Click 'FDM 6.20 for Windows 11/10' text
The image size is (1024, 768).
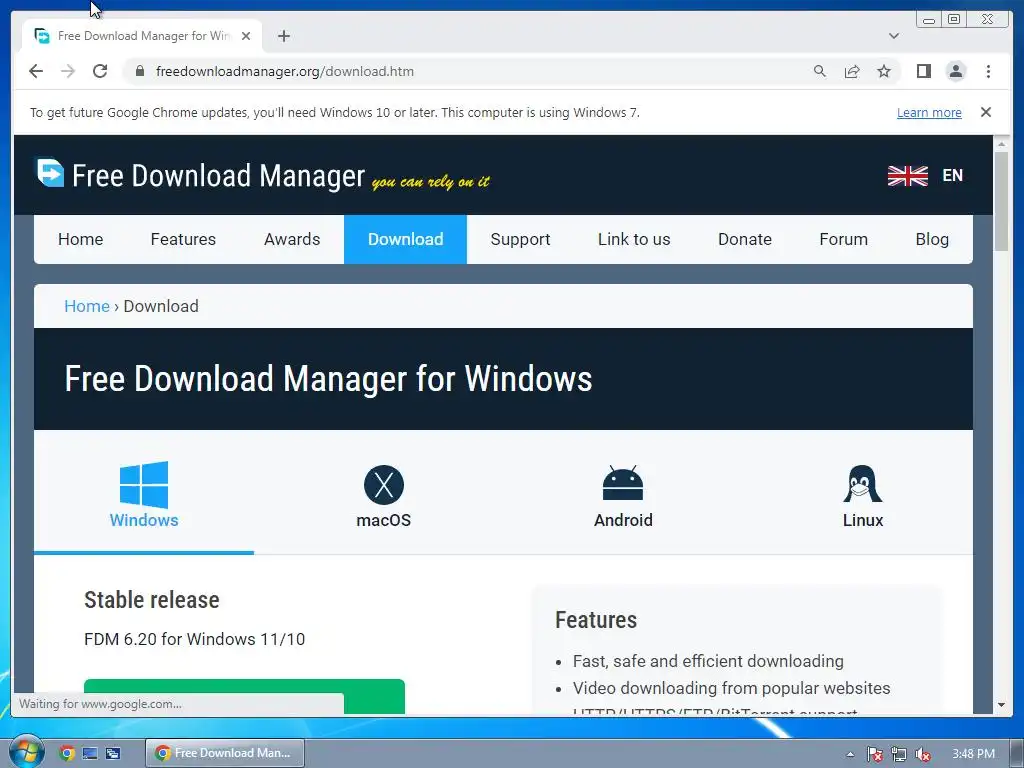click(x=195, y=639)
